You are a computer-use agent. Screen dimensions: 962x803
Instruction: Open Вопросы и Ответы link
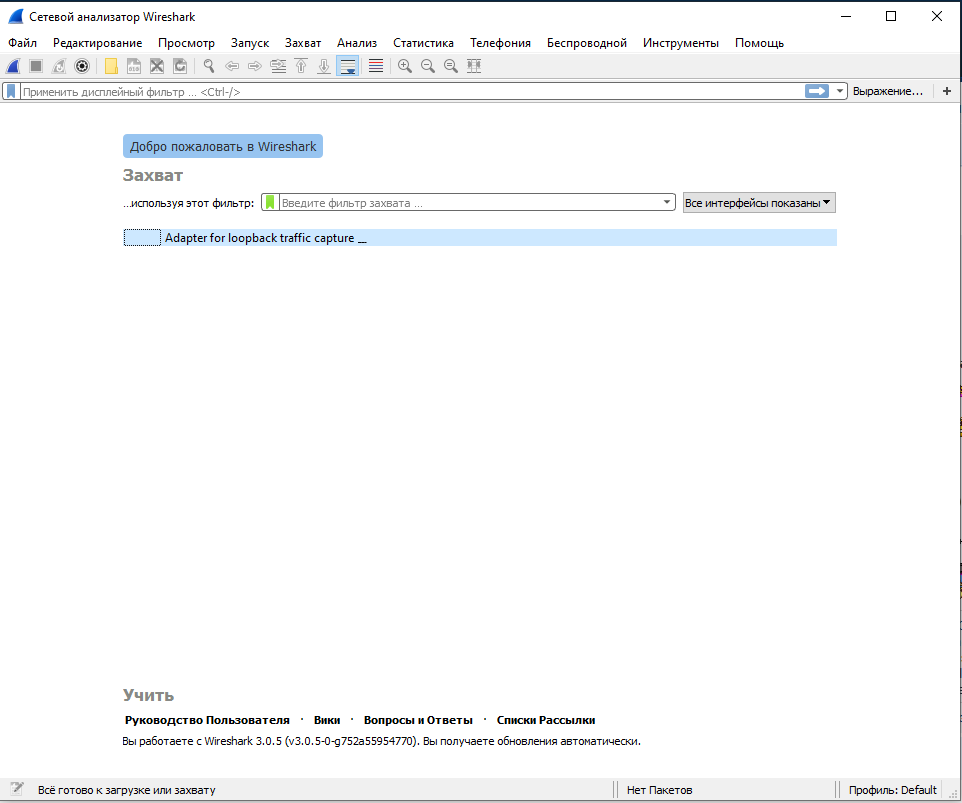click(x=418, y=720)
